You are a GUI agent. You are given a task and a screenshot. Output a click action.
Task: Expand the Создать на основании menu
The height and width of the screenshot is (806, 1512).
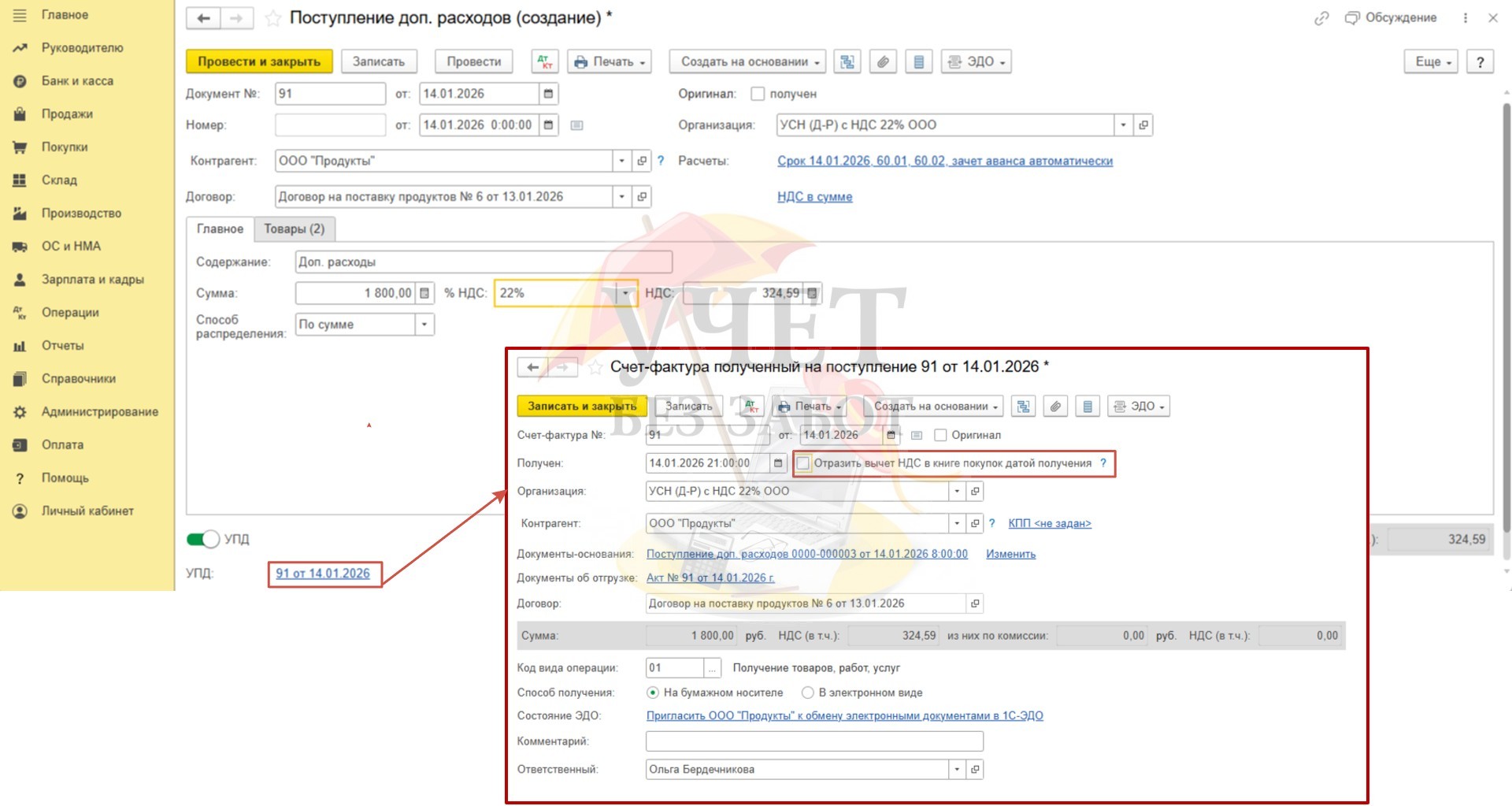(747, 61)
